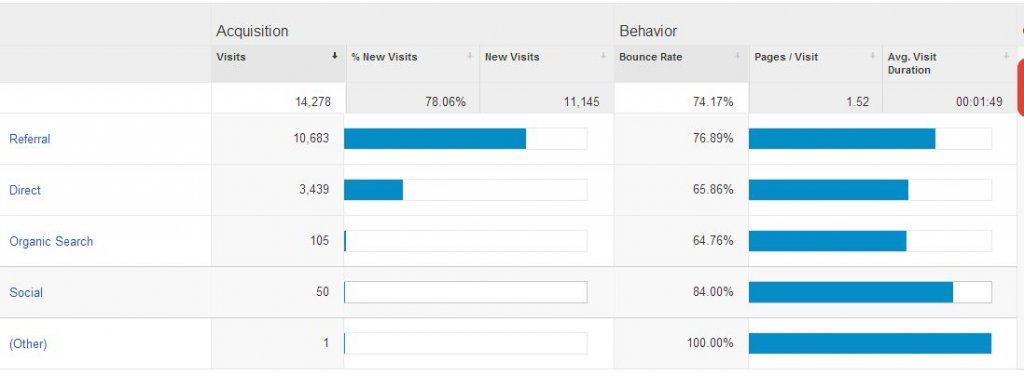Click the Direct visits bar
The height and width of the screenshot is (389, 1024).
click(x=374, y=190)
